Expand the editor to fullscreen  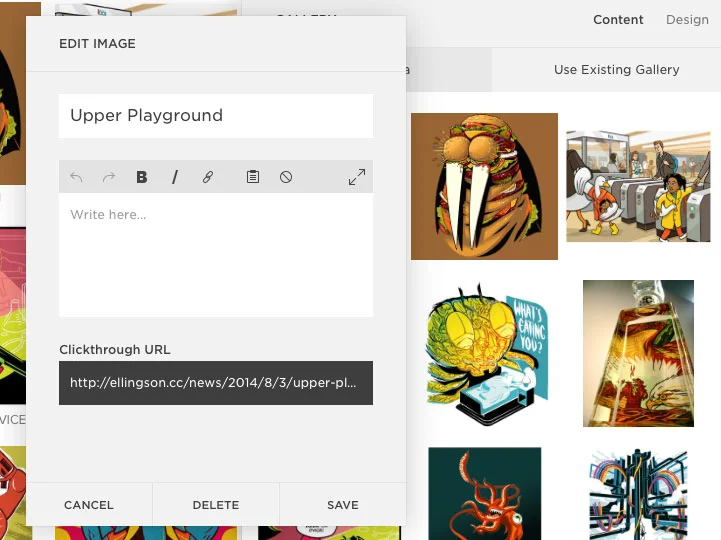(357, 177)
